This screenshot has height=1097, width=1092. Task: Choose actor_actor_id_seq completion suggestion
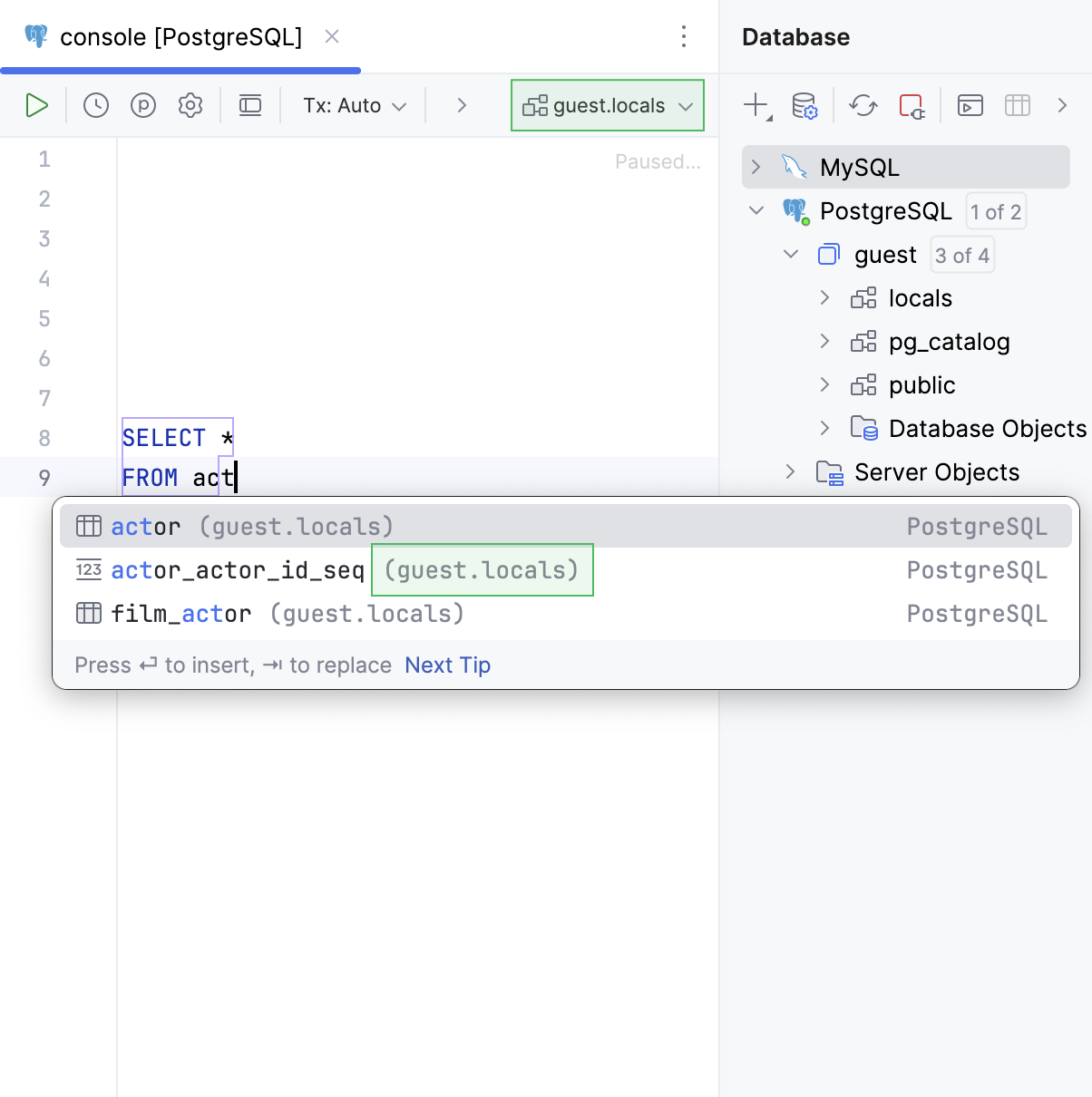pyautogui.click(x=566, y=569)
